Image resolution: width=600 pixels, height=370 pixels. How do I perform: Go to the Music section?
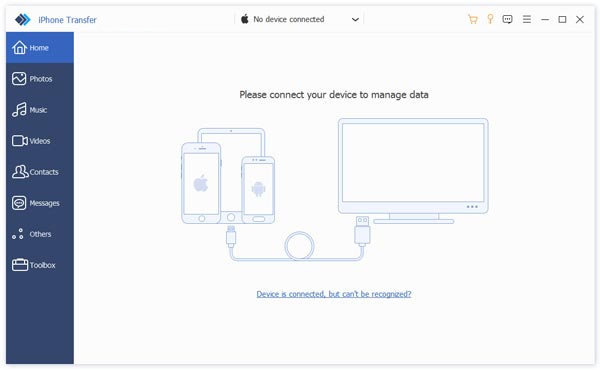[x=40, y=110]
